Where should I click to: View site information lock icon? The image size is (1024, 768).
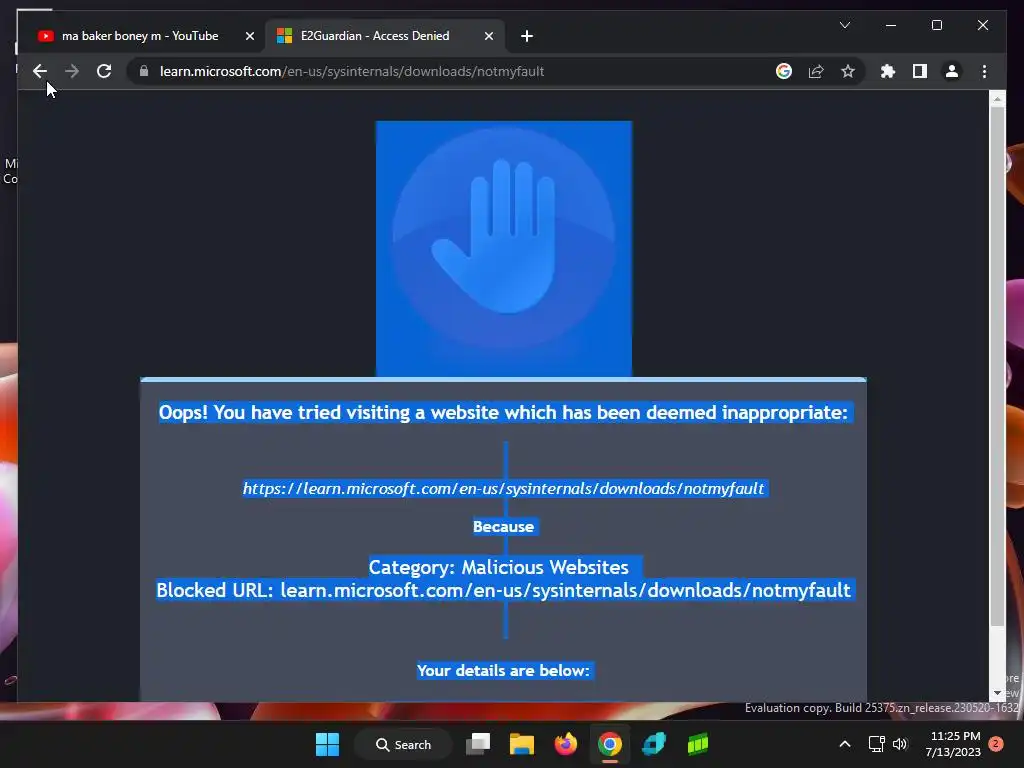pos(144,71)
